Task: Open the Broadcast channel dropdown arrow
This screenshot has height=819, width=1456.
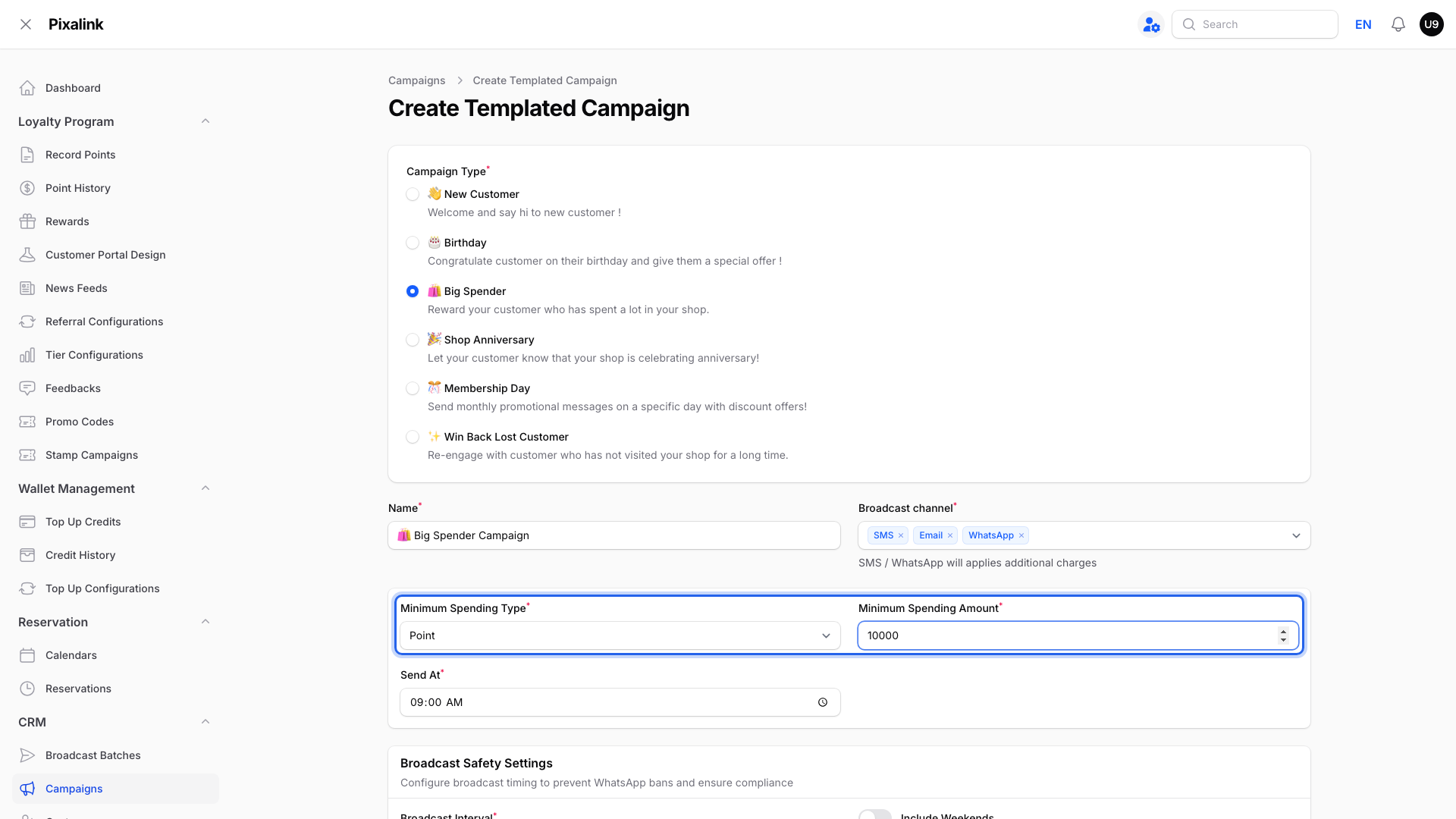Action: click(x=1296, y=535)
